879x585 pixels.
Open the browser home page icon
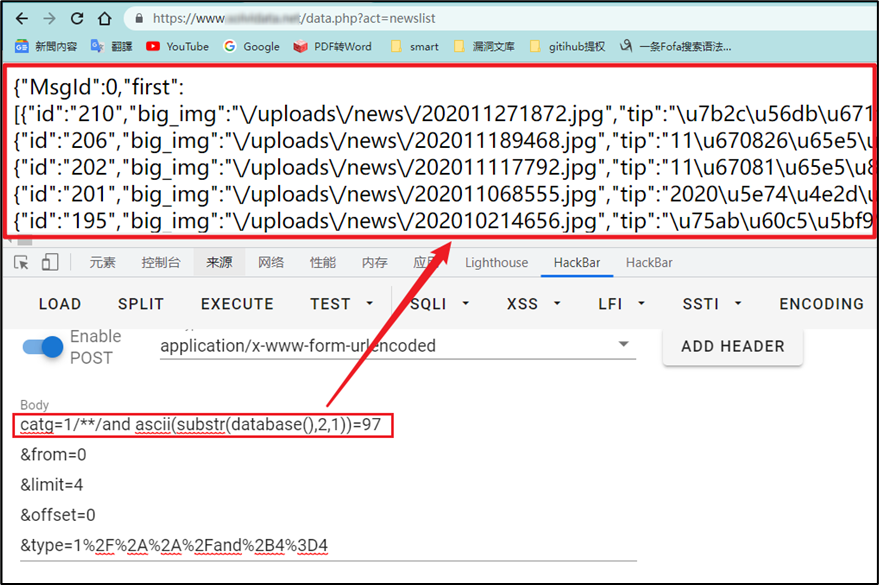click(x=104, y=18)
